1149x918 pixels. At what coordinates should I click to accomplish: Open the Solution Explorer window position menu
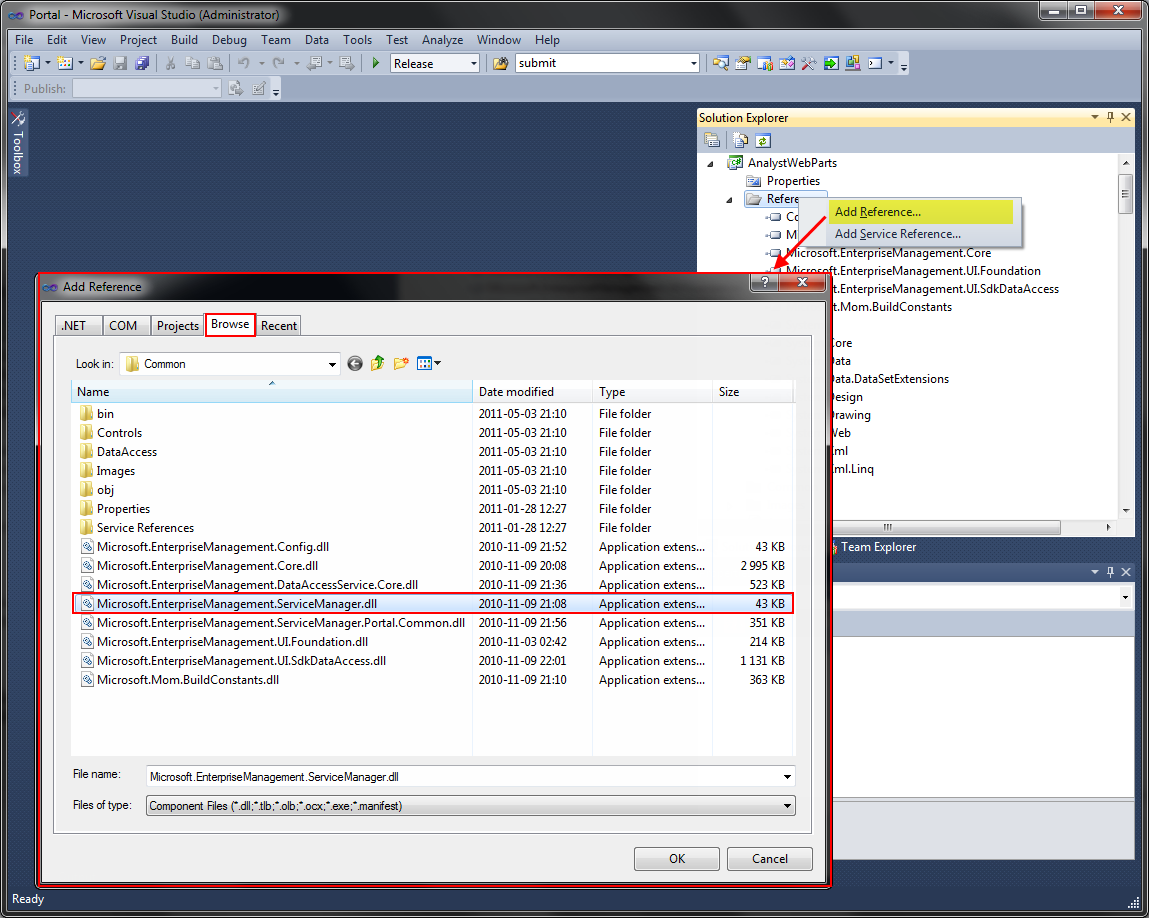[x=1095, y=117]
